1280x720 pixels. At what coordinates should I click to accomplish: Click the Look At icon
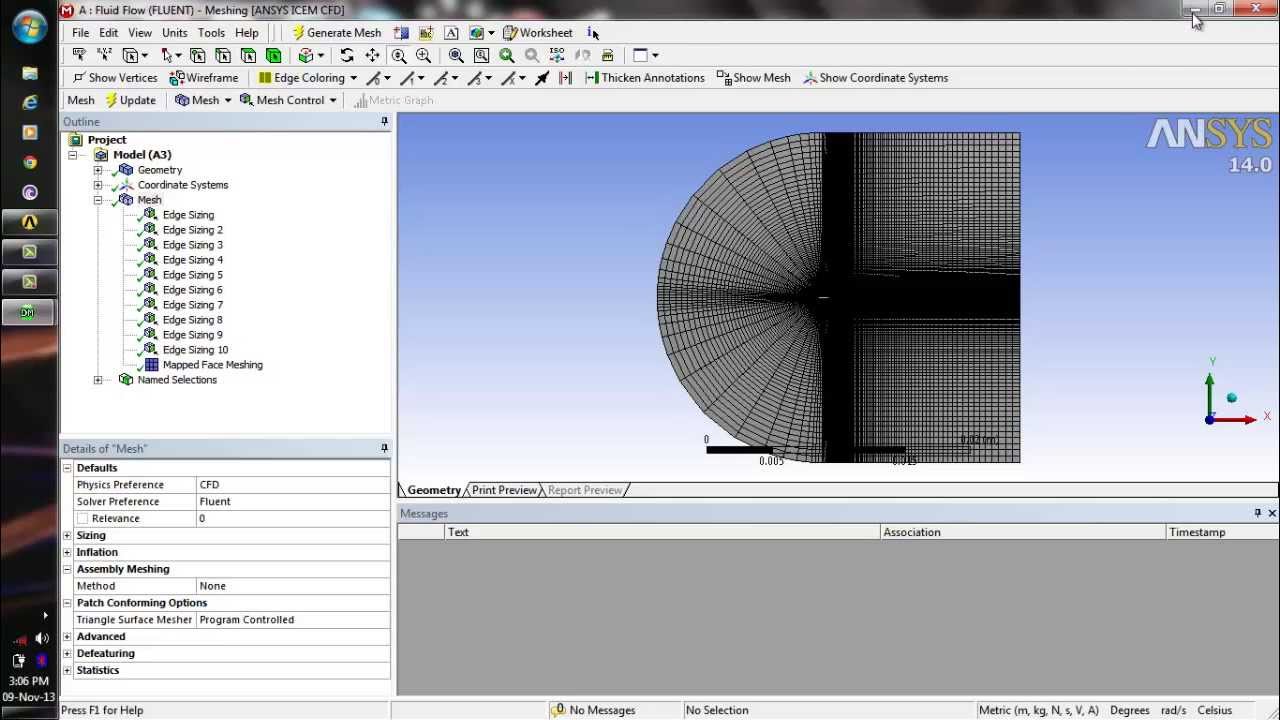pos(582,56)
